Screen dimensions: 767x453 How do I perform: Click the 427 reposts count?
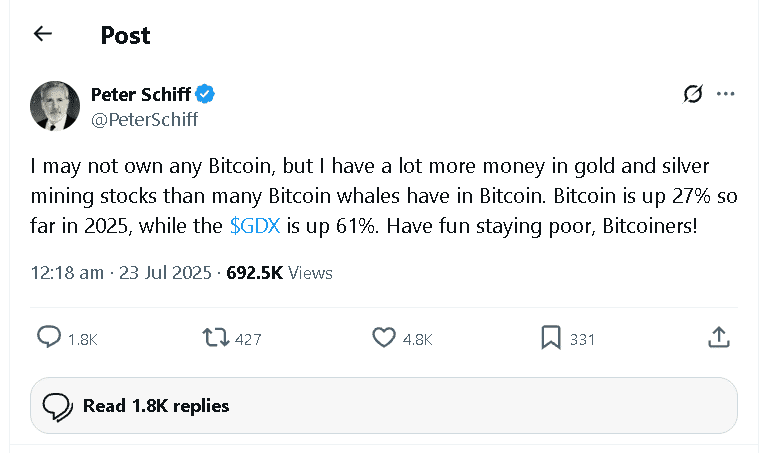(x=248, y=339)
